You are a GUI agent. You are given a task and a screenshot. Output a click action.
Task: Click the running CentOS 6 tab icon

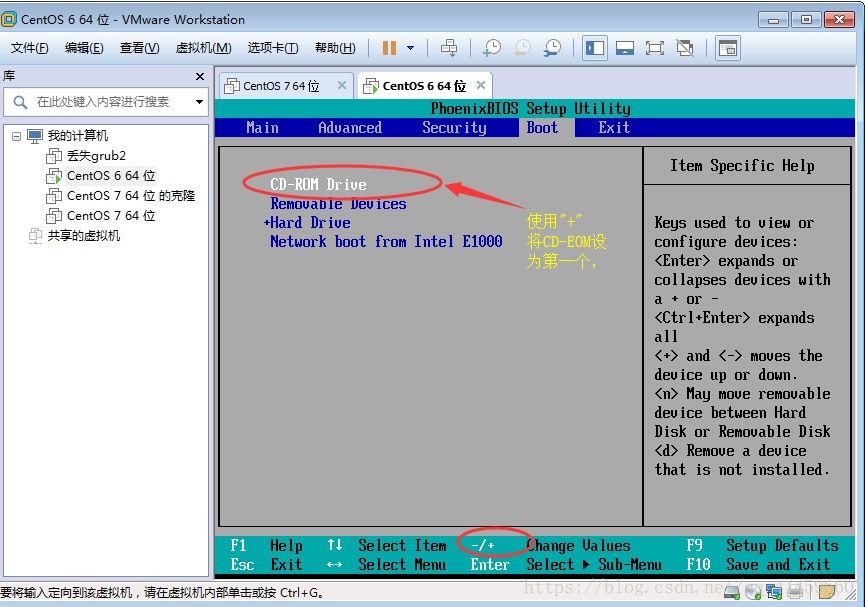(371, 86)
